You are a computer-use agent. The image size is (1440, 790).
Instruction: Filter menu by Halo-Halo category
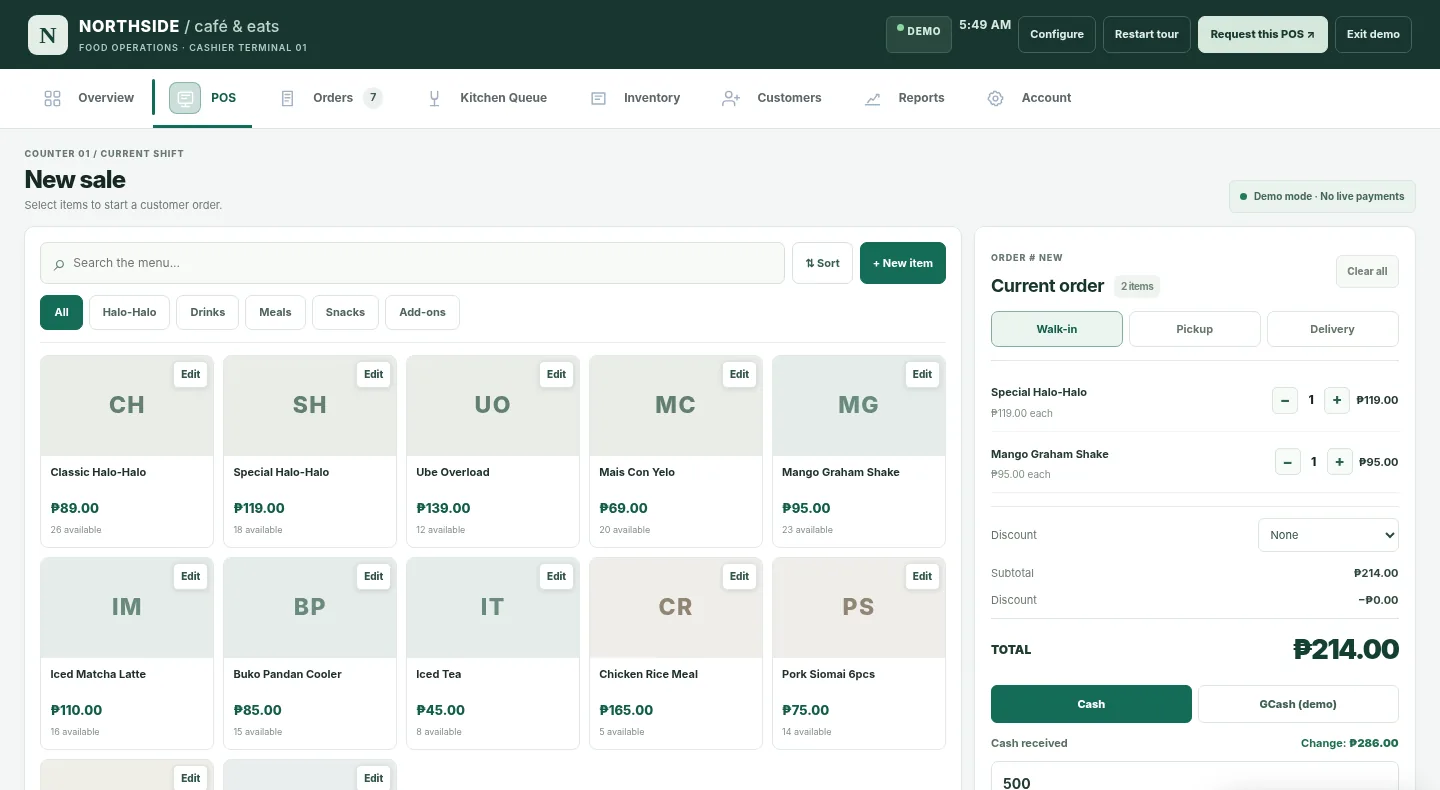[x=129, y=312]
